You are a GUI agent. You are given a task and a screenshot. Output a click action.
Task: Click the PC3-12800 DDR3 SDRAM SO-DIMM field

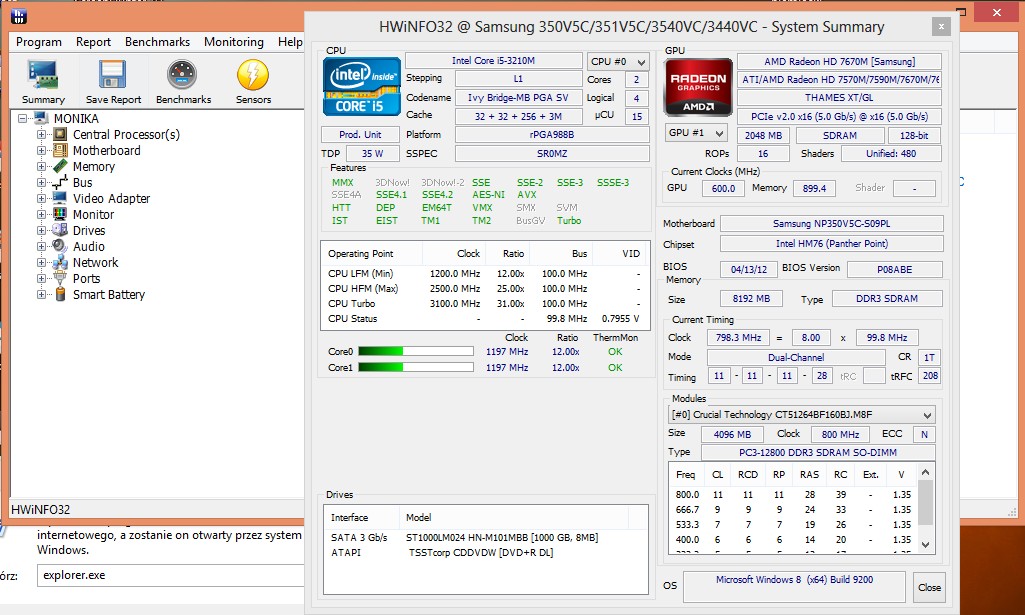818,452
